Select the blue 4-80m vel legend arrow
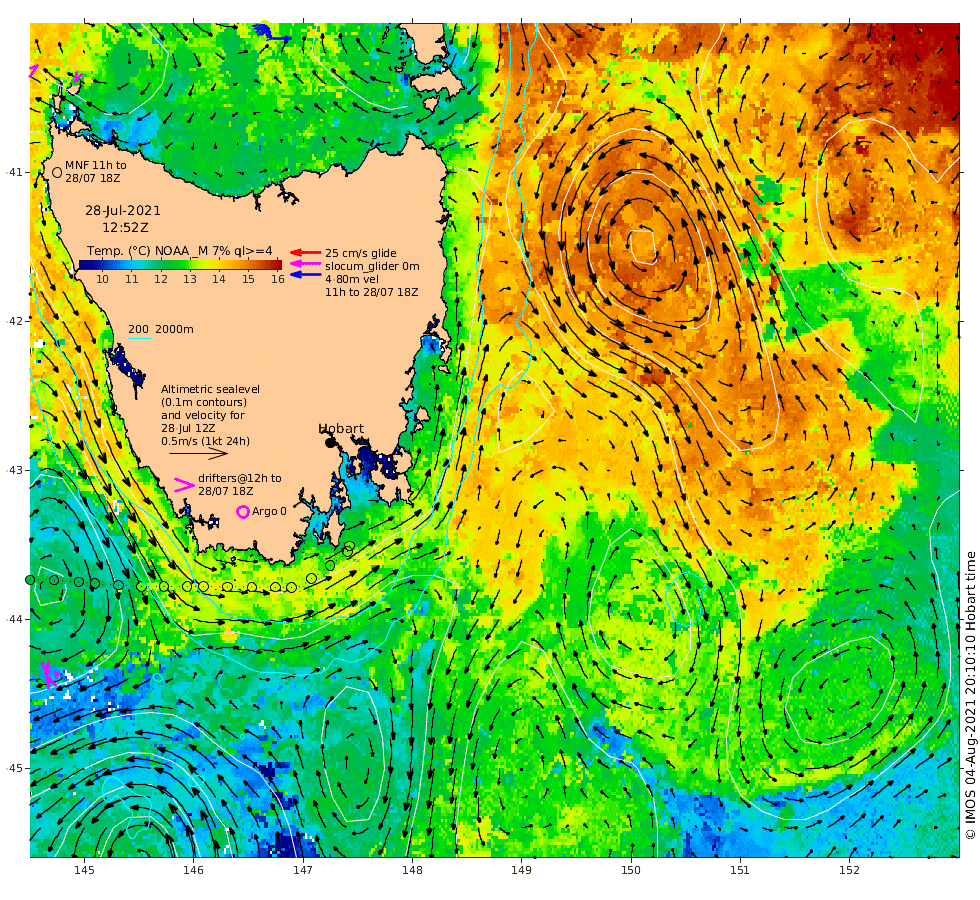 (x=306, y=274)
